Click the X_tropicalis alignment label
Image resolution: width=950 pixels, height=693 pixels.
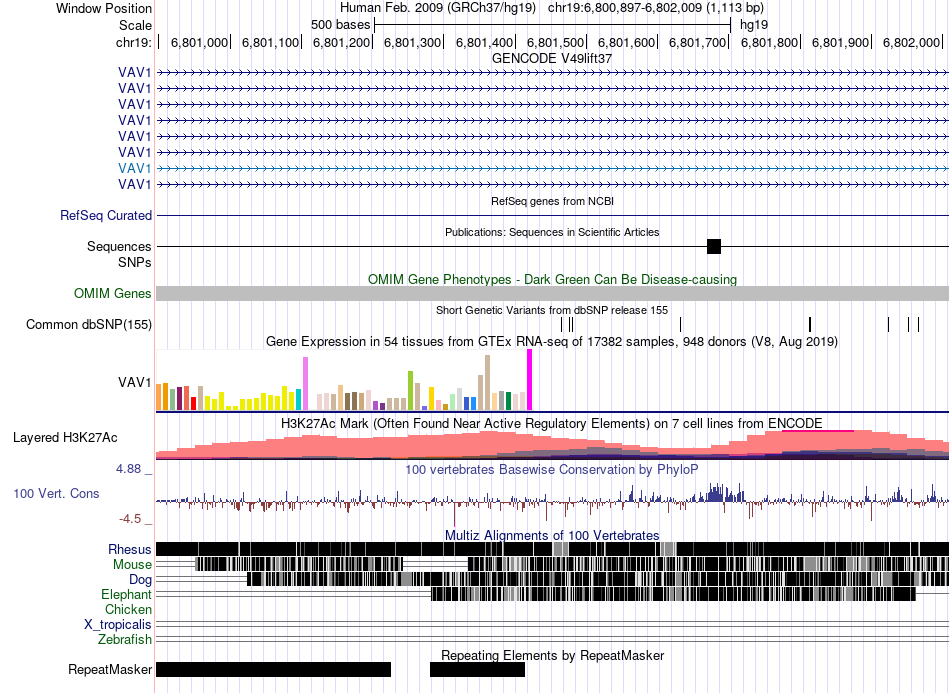point(118,624)
